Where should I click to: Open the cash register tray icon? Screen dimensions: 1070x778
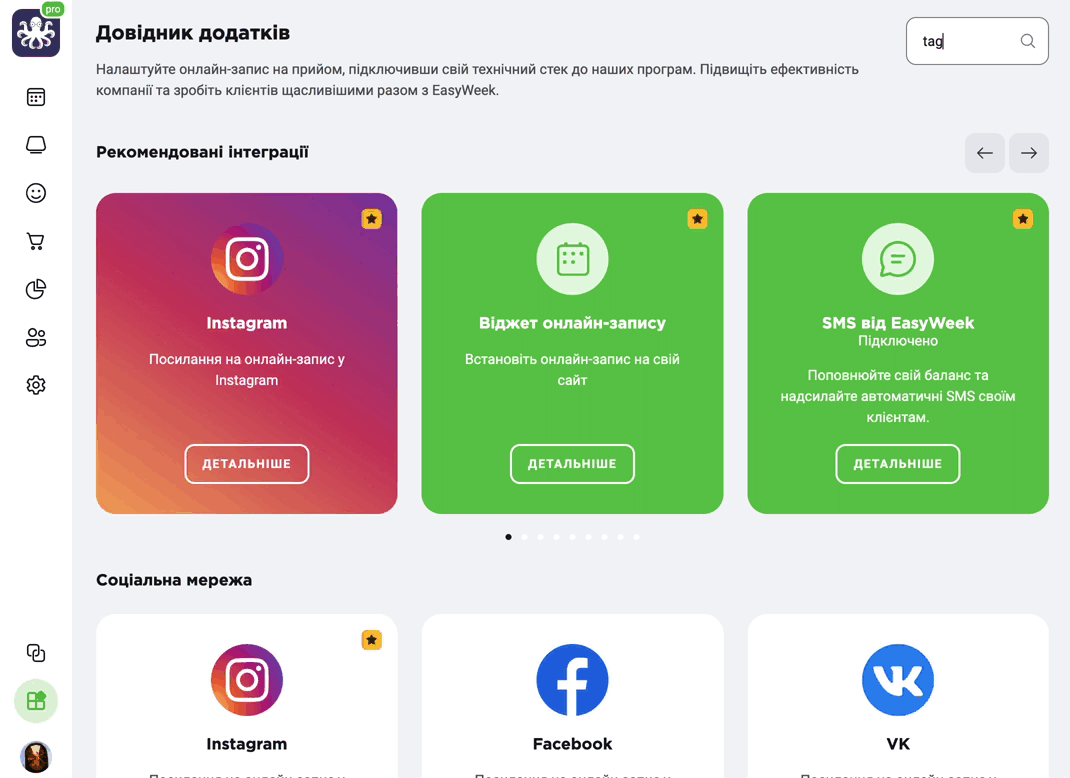tap(35, 145)
